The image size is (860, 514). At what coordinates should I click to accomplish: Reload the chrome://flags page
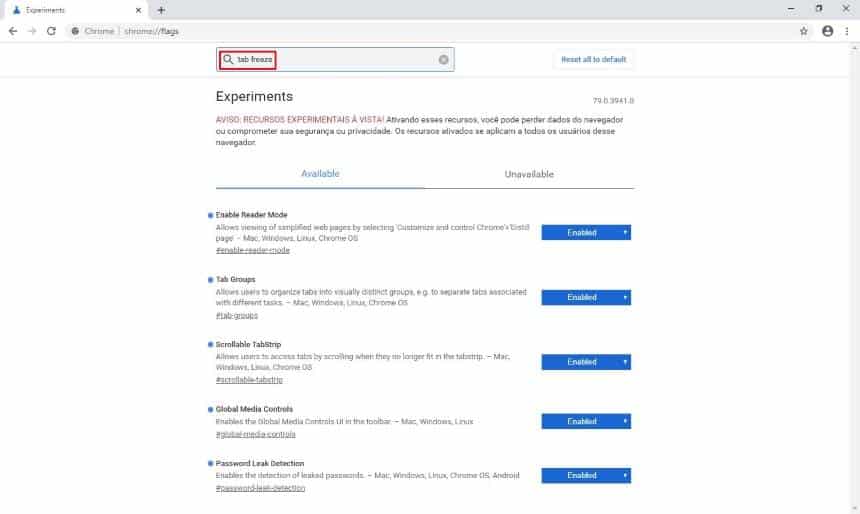point(52,31)
